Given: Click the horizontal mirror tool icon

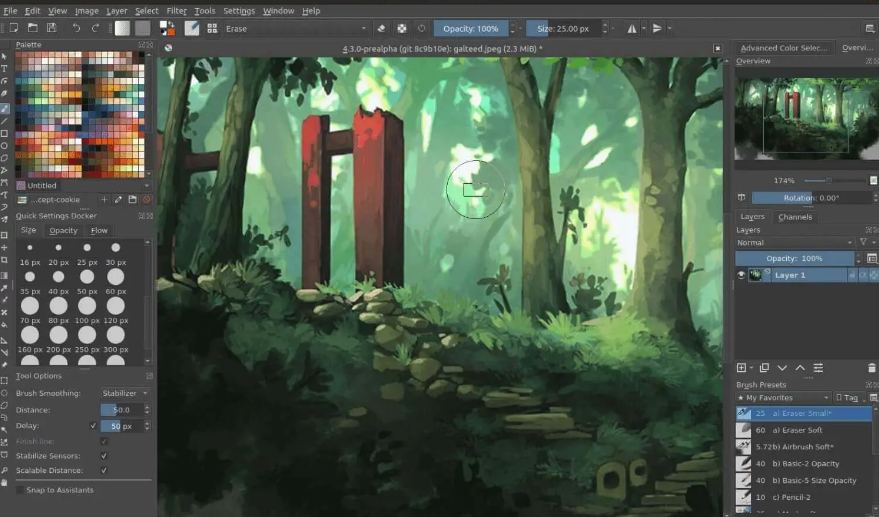Looking at the screenshot, I should point(632,28).
